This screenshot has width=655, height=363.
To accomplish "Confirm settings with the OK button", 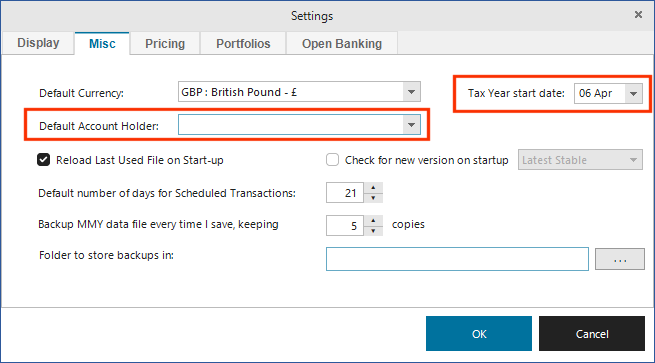I will pyautogui.click(x=479, y=333).
